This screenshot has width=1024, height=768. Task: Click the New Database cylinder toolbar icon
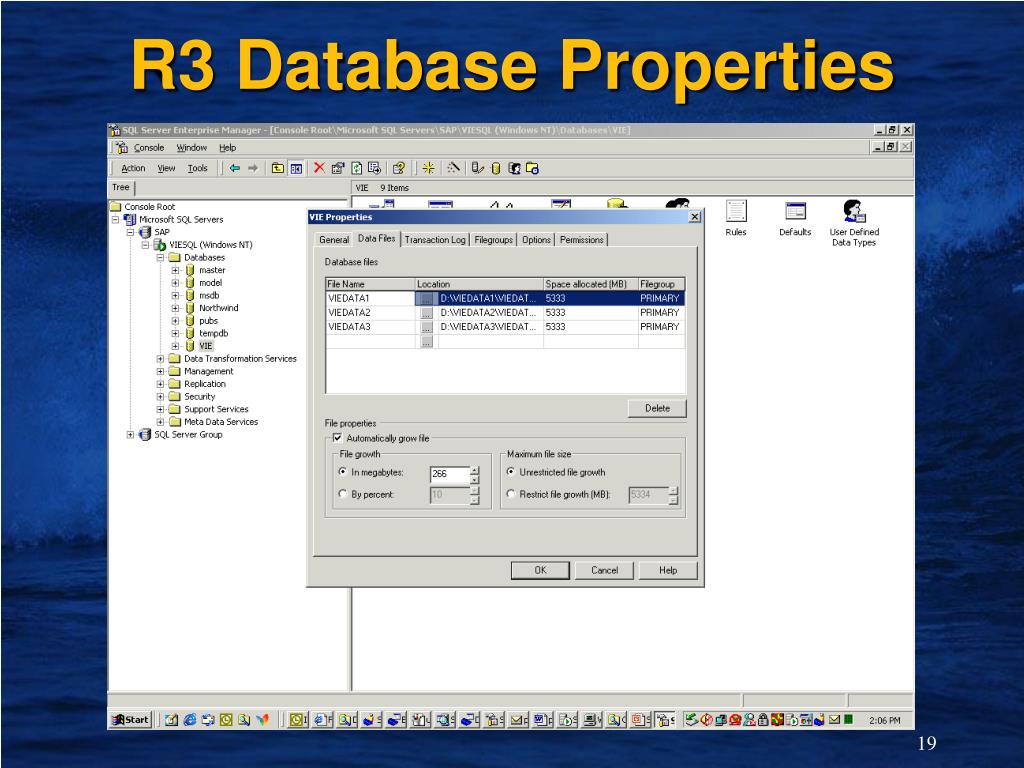coord(496,168)
